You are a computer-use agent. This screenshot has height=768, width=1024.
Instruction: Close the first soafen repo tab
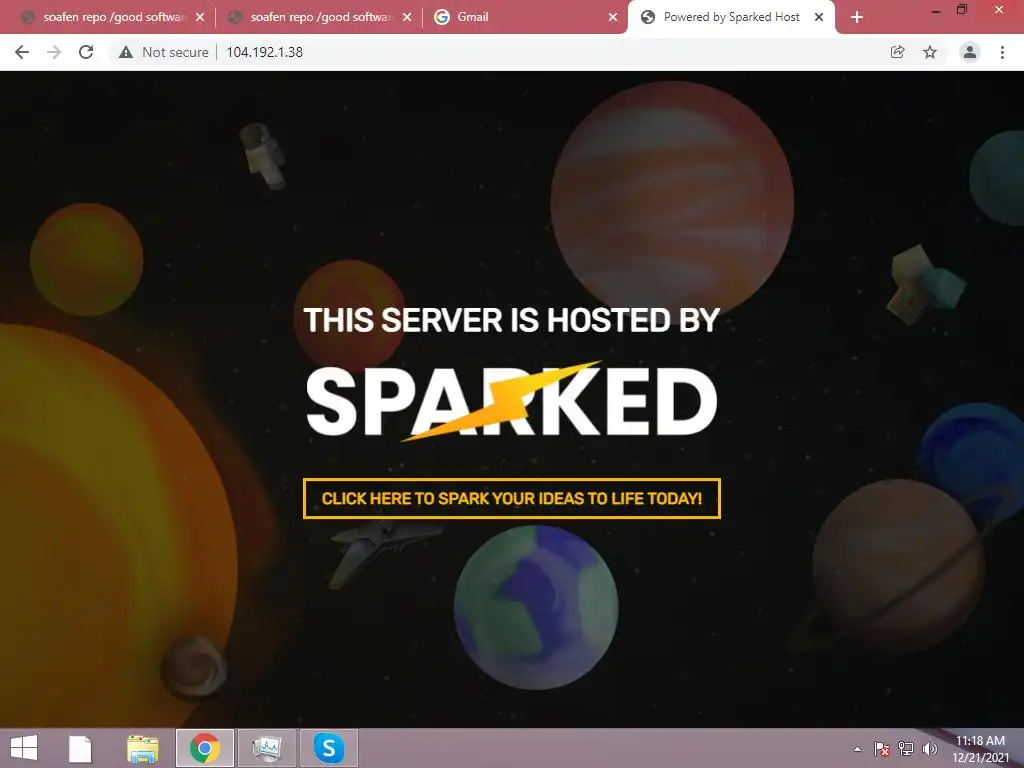[x=200, y=17]
